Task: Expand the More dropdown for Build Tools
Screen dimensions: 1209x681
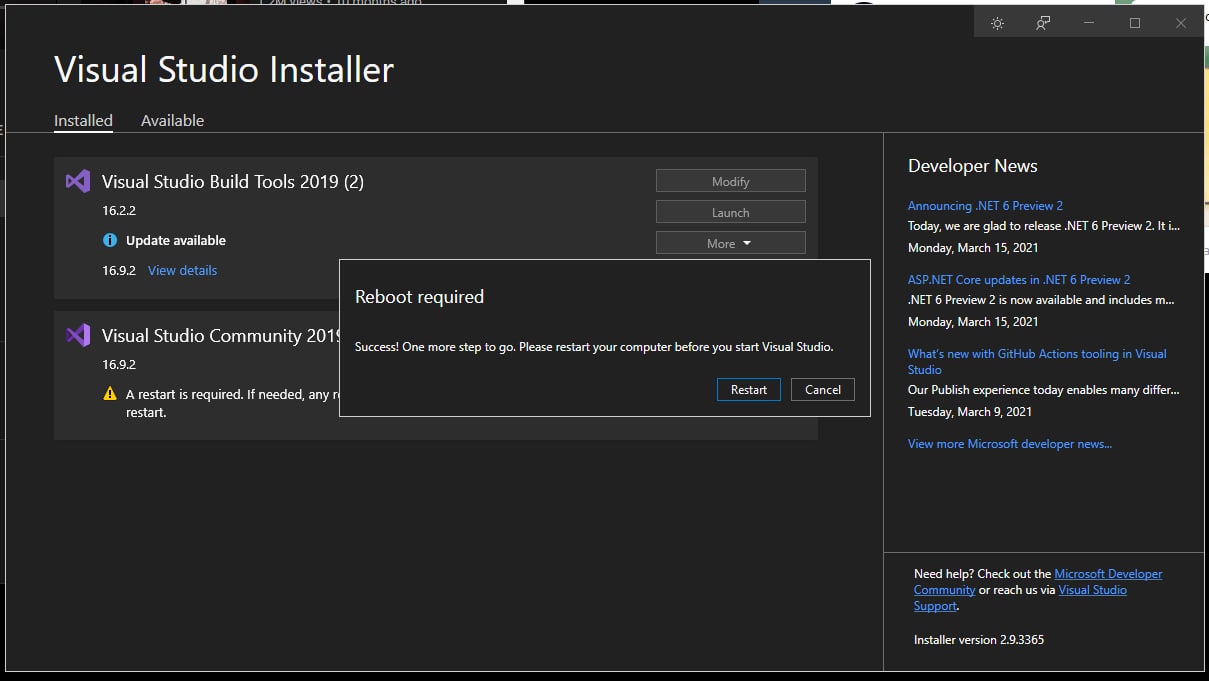Action: tap(730, 243)
